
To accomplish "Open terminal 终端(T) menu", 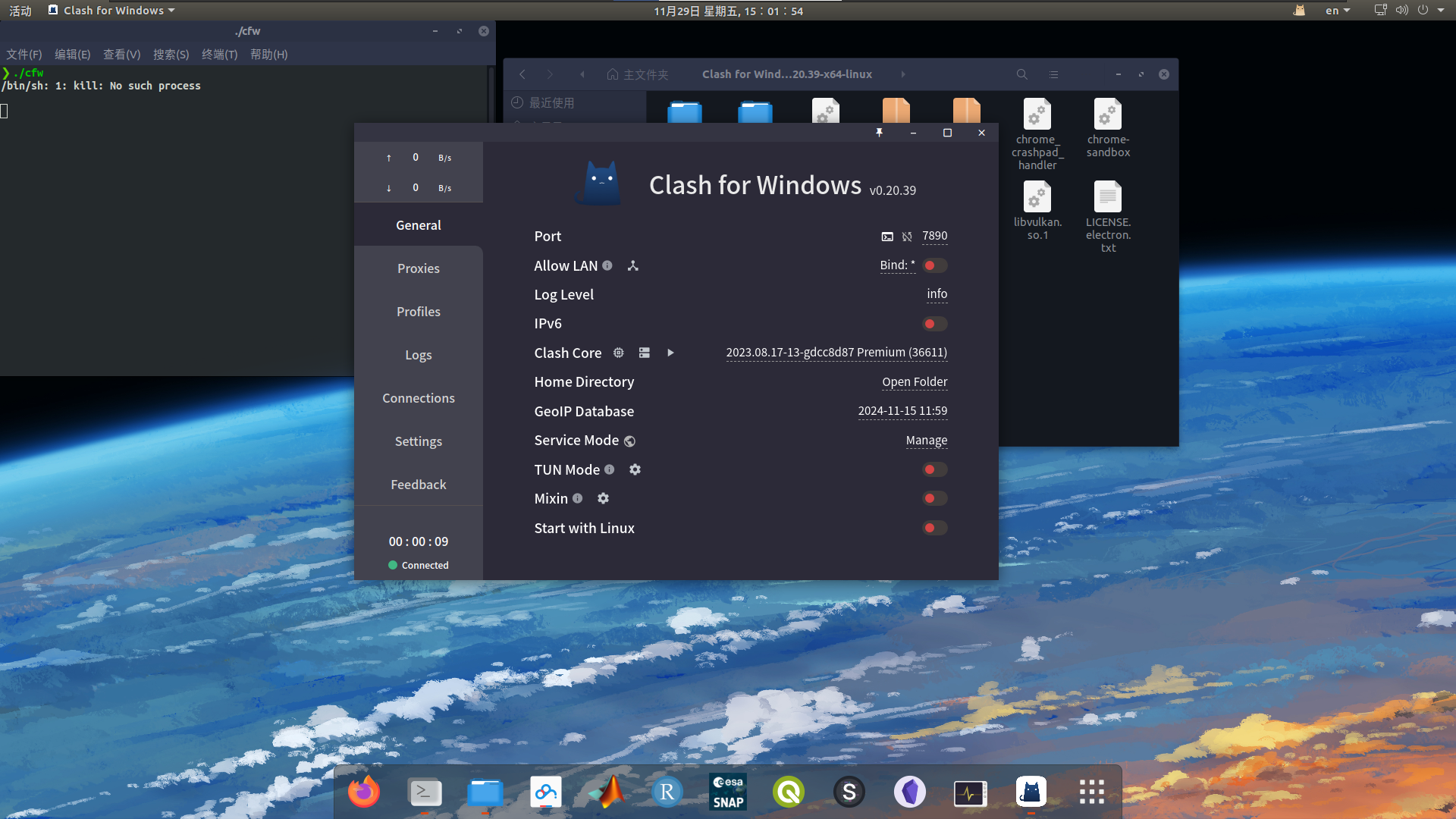I will pos(220,55).
